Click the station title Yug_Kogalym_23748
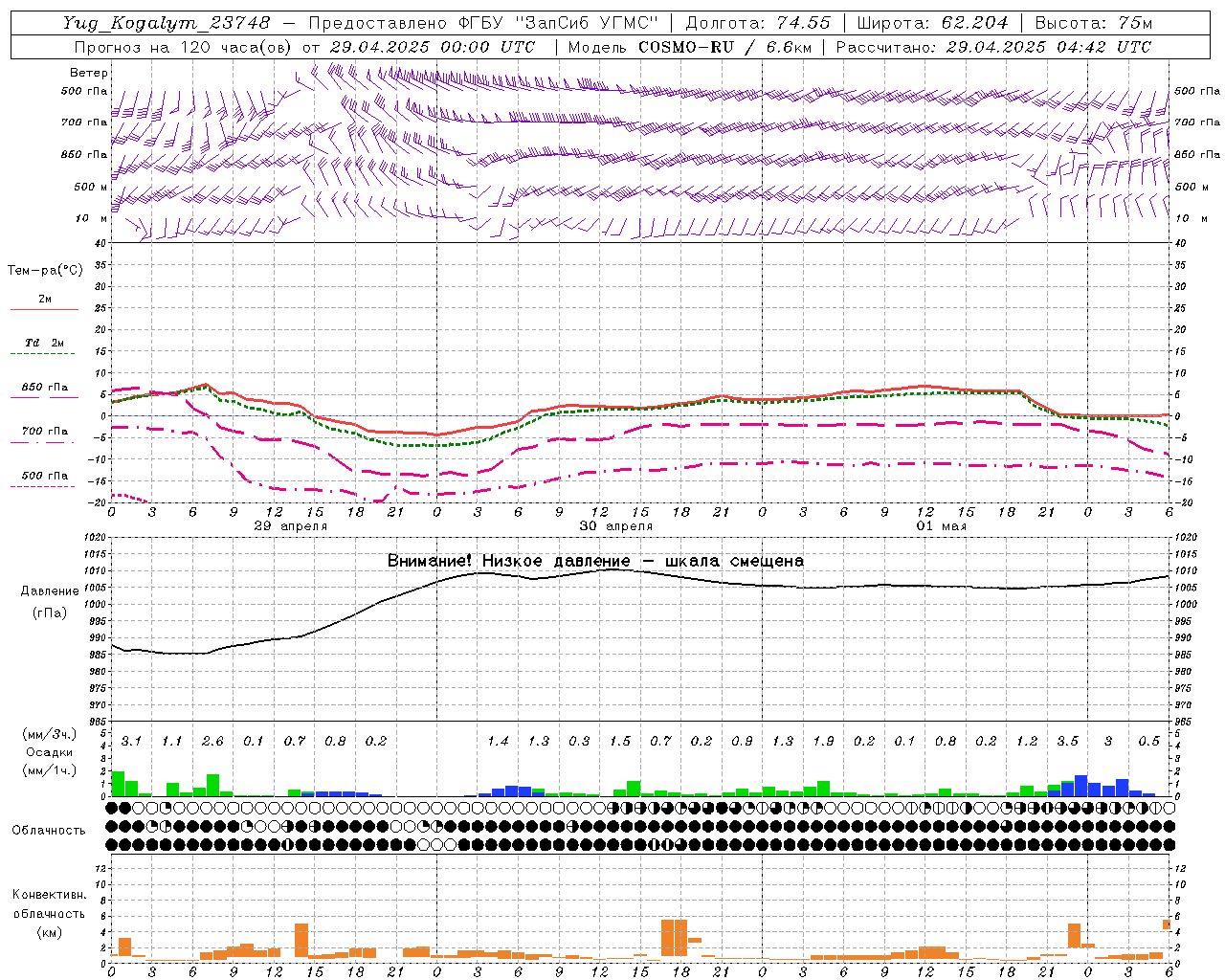 click(167, 23)
